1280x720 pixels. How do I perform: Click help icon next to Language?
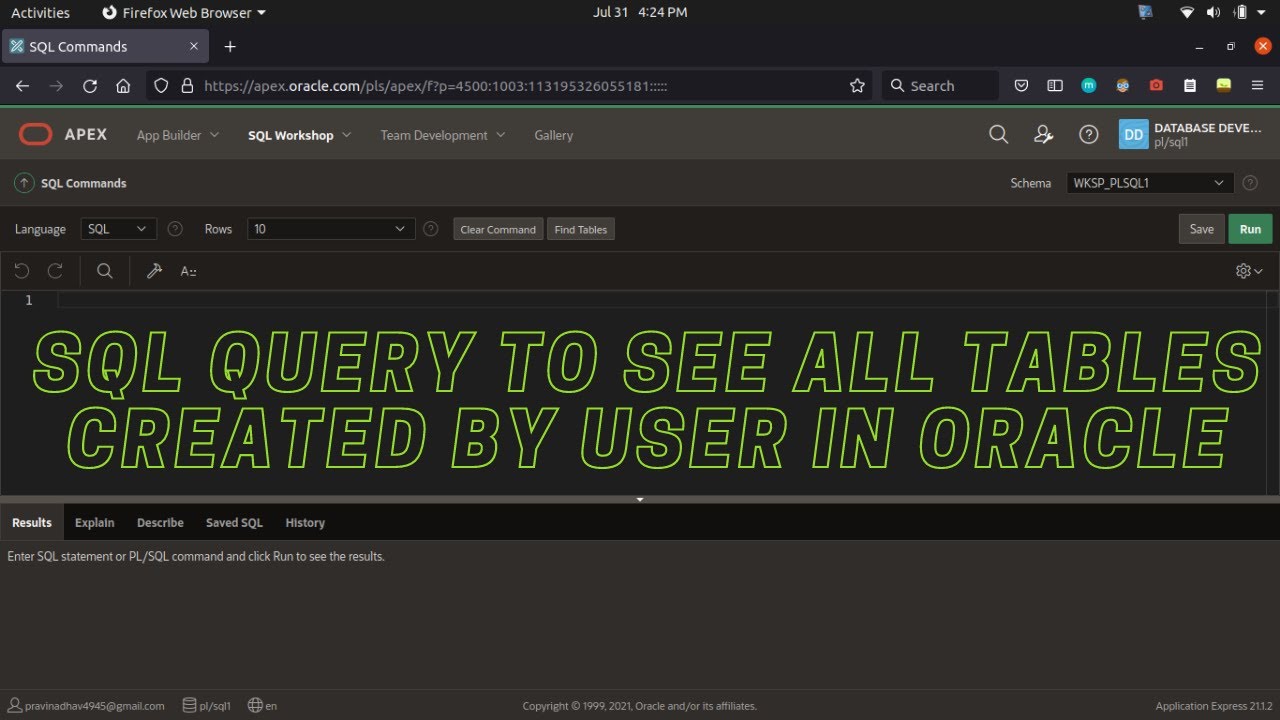175,229
